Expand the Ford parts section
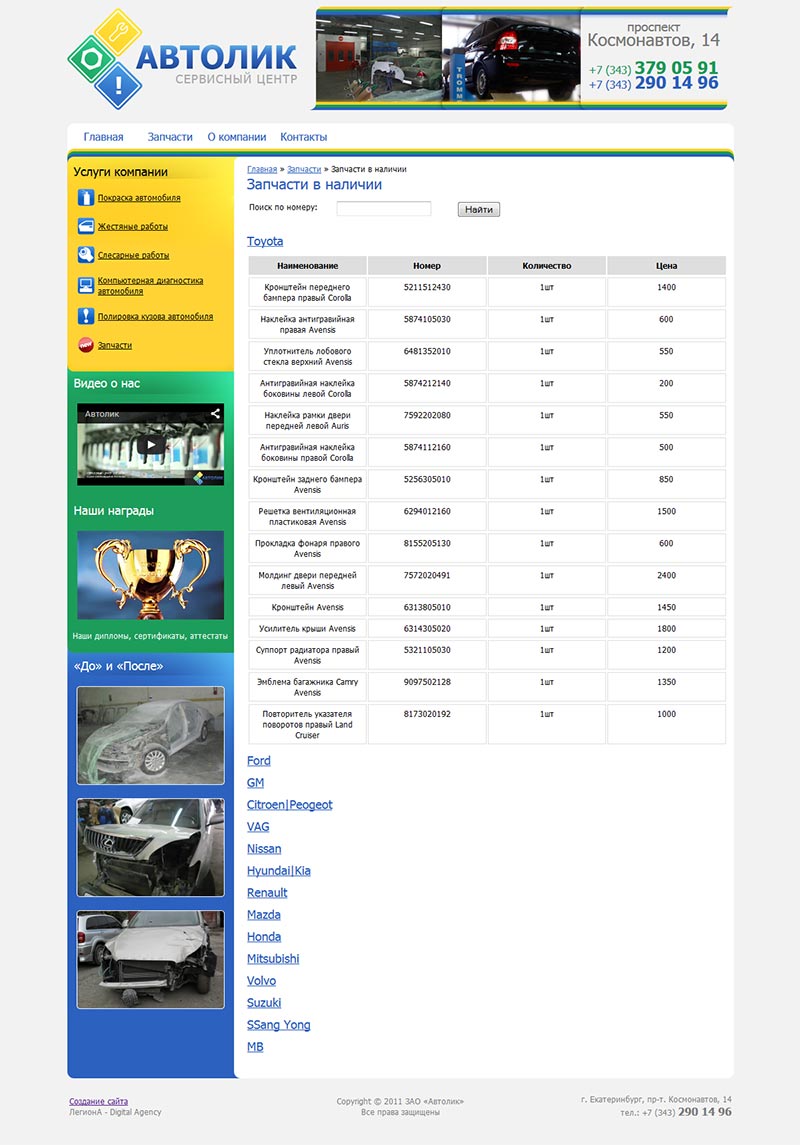This screenshot has height=1145, width=800. [x=258, y=761]
